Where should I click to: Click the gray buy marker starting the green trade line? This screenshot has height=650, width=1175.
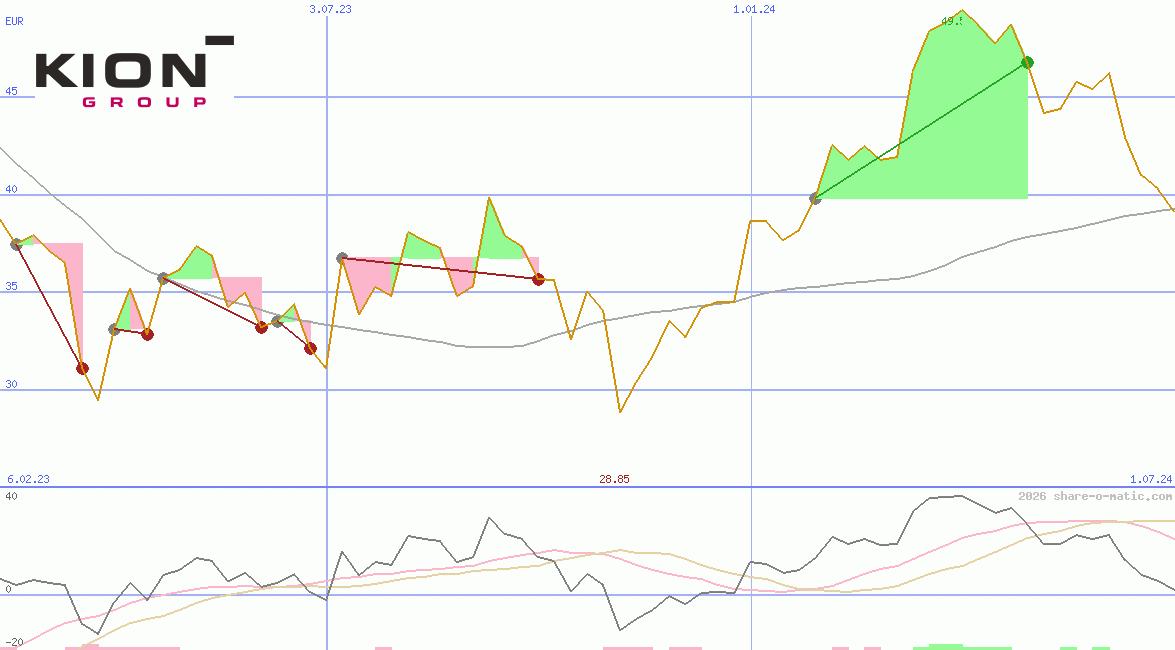pyautogui.click(x=815, y=198)
